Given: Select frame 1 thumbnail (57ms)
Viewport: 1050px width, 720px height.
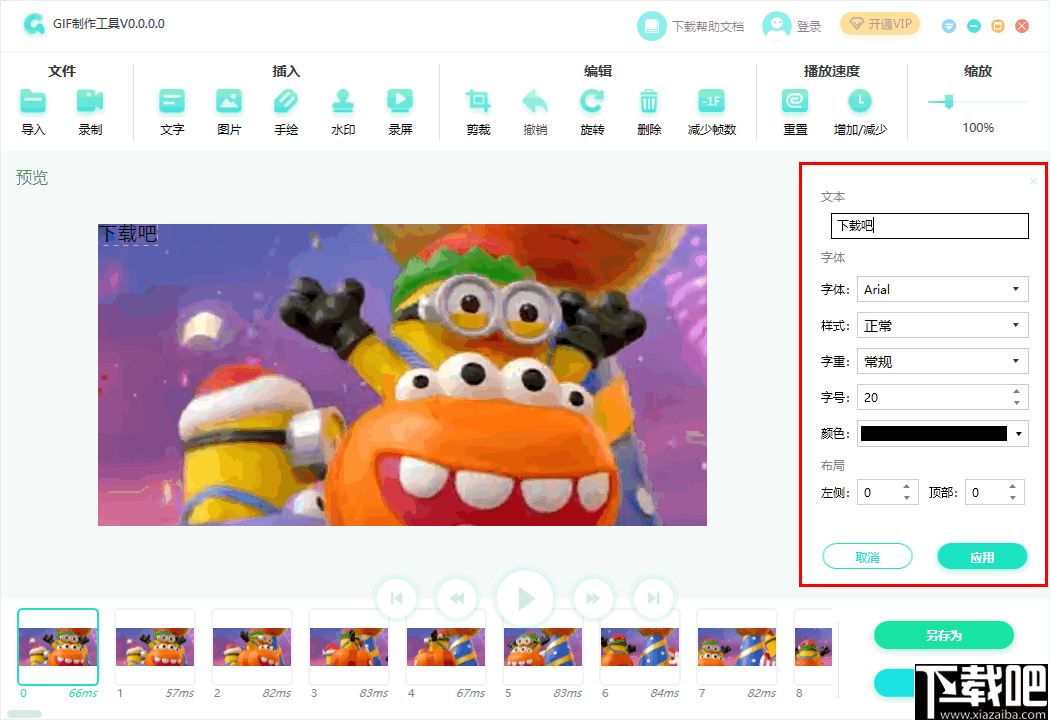Looking at the screenshot, I should tap(155, 647).
